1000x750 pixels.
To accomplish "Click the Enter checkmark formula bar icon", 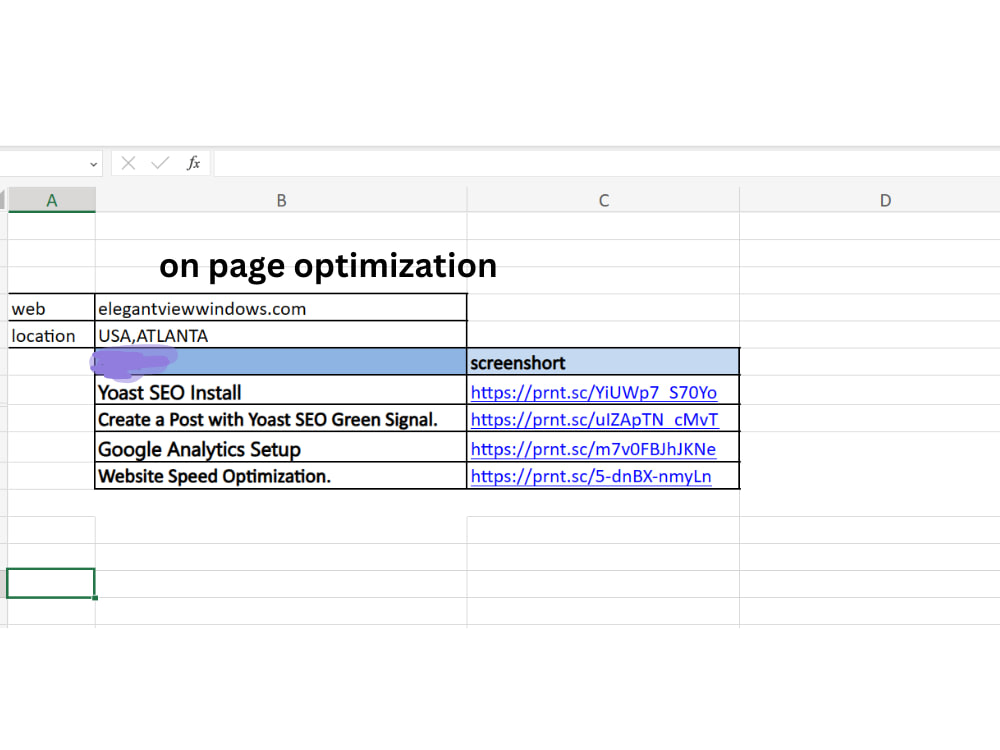I will [160, 163].
